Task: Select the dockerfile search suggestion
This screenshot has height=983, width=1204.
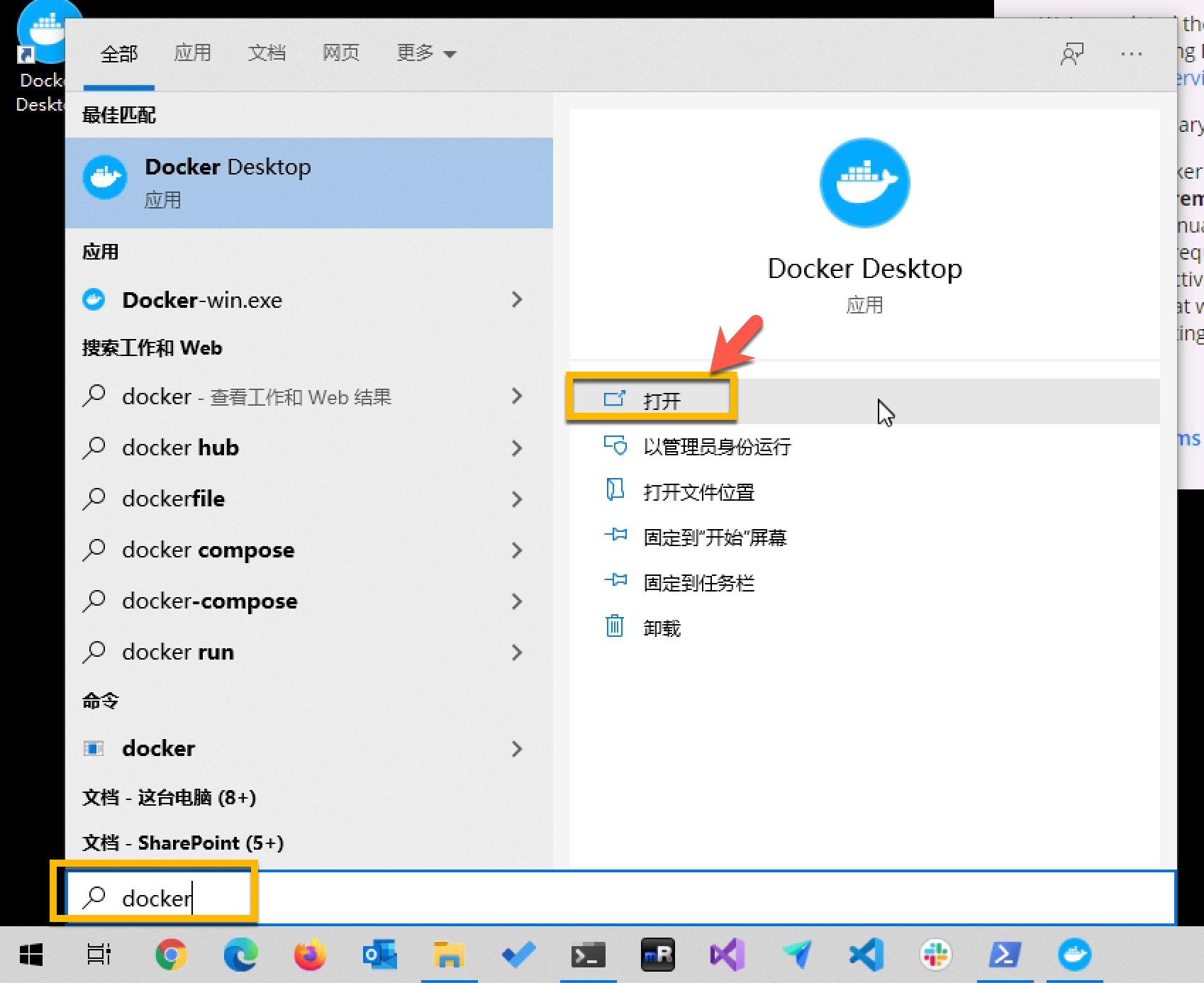Action: (x=309, y=499)
